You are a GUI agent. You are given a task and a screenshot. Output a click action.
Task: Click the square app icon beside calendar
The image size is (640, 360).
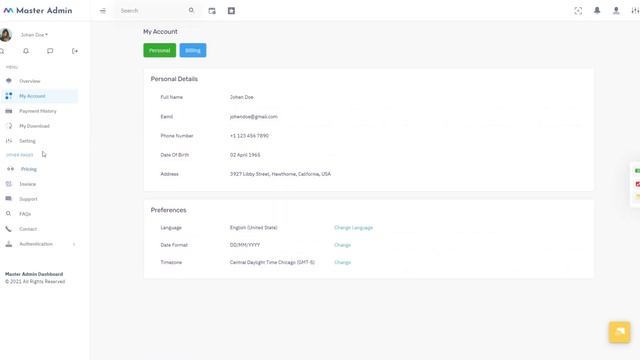pos(231,11)
